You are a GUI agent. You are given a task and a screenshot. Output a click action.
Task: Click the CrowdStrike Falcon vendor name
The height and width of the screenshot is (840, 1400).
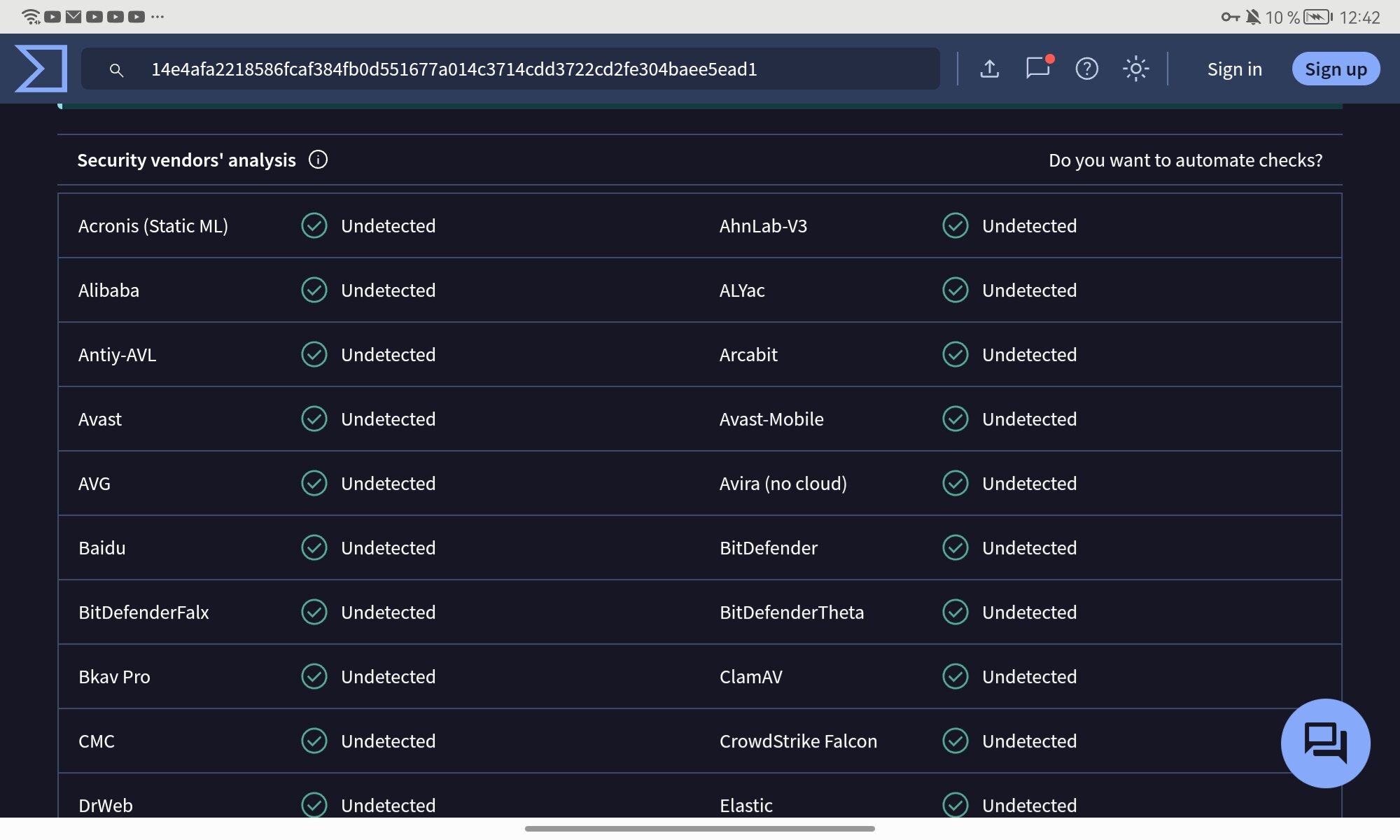coord(798,741)
